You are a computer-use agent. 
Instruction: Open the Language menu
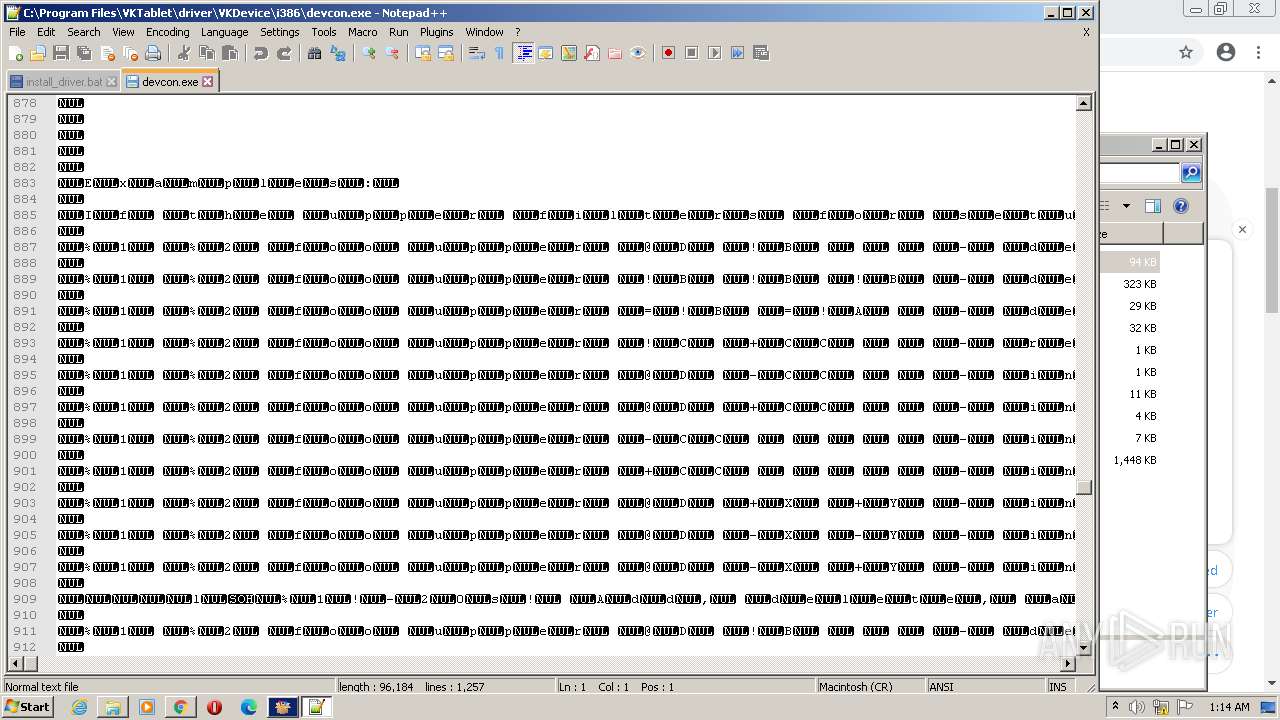[x=224, y=32]
